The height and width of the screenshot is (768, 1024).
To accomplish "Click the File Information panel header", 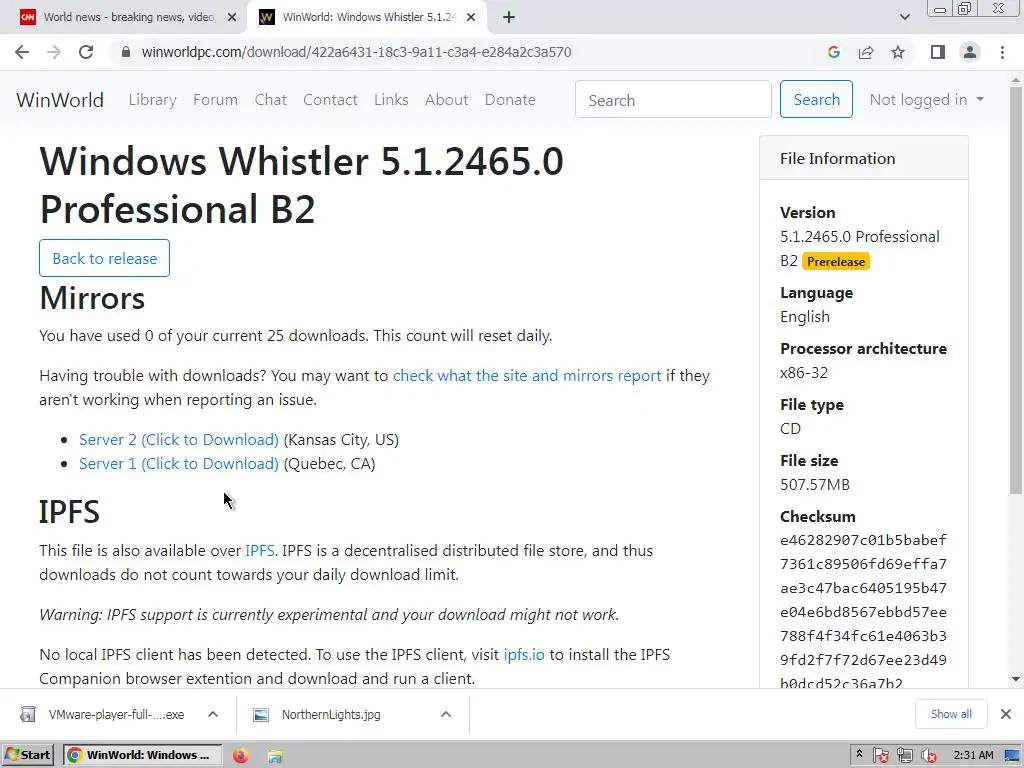I will (x=863, y=158).
